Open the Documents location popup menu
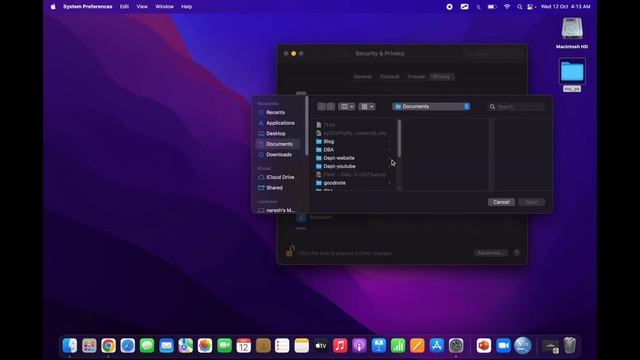 [431, 107]
